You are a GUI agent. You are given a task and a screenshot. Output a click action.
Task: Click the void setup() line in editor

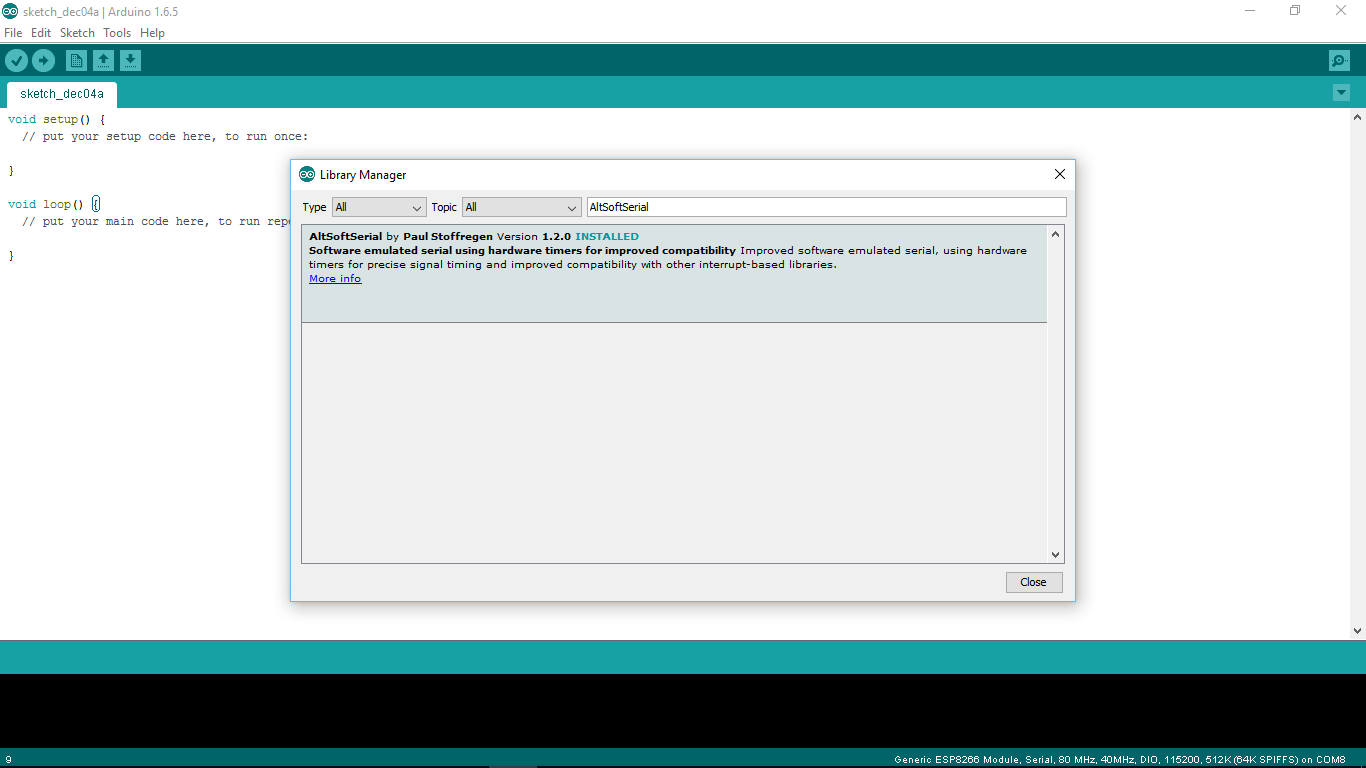57,119
